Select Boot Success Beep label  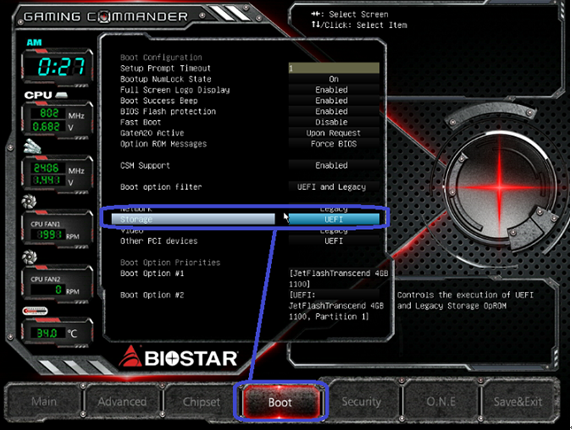[159, 101]
